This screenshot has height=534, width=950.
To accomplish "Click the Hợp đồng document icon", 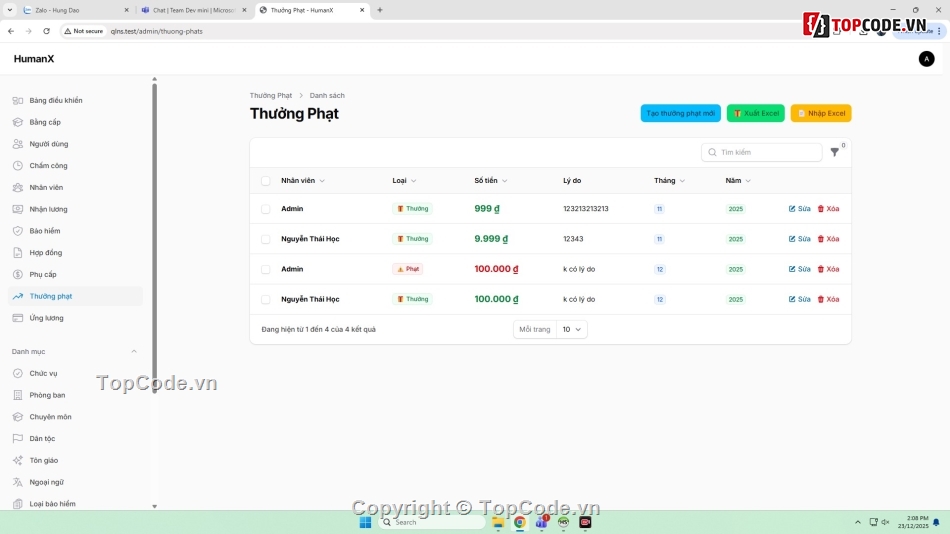I will (x=18, y=253).
